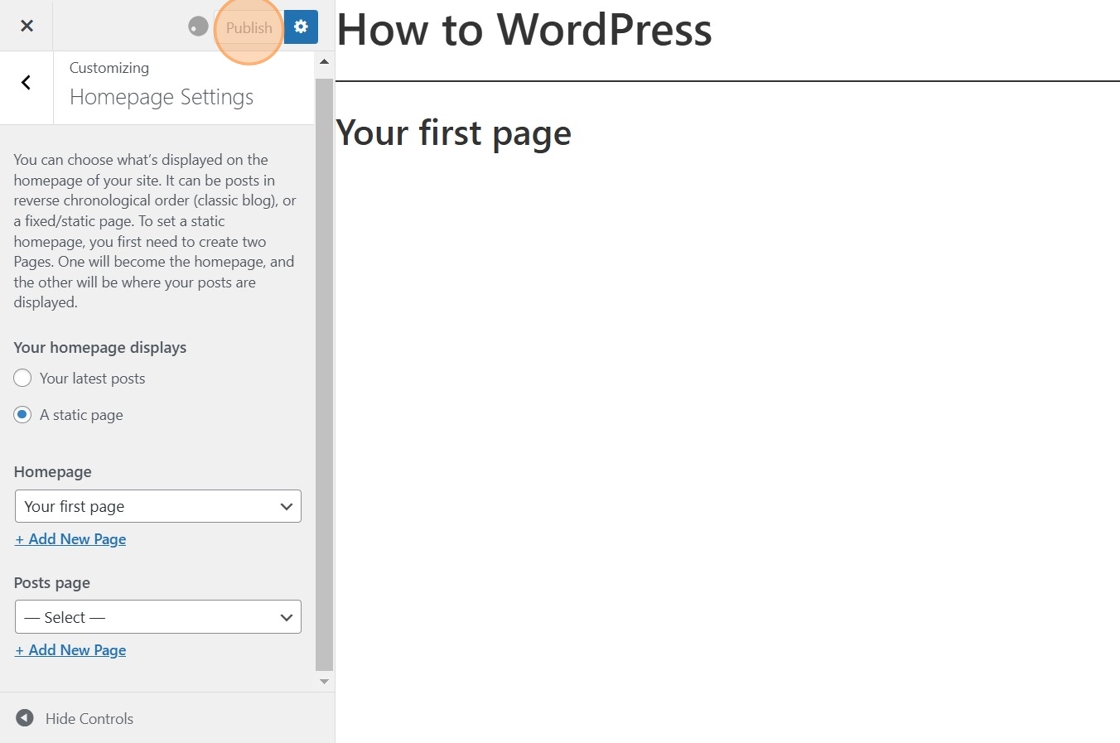Click the 'Your first page' heading in preview

[454, 133]
